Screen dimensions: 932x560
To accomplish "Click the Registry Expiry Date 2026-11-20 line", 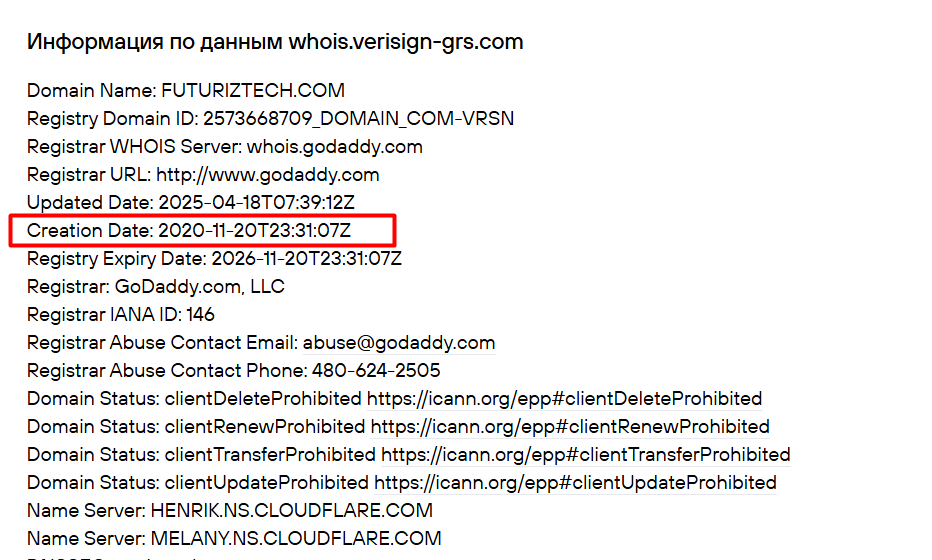I will (215, 259).
